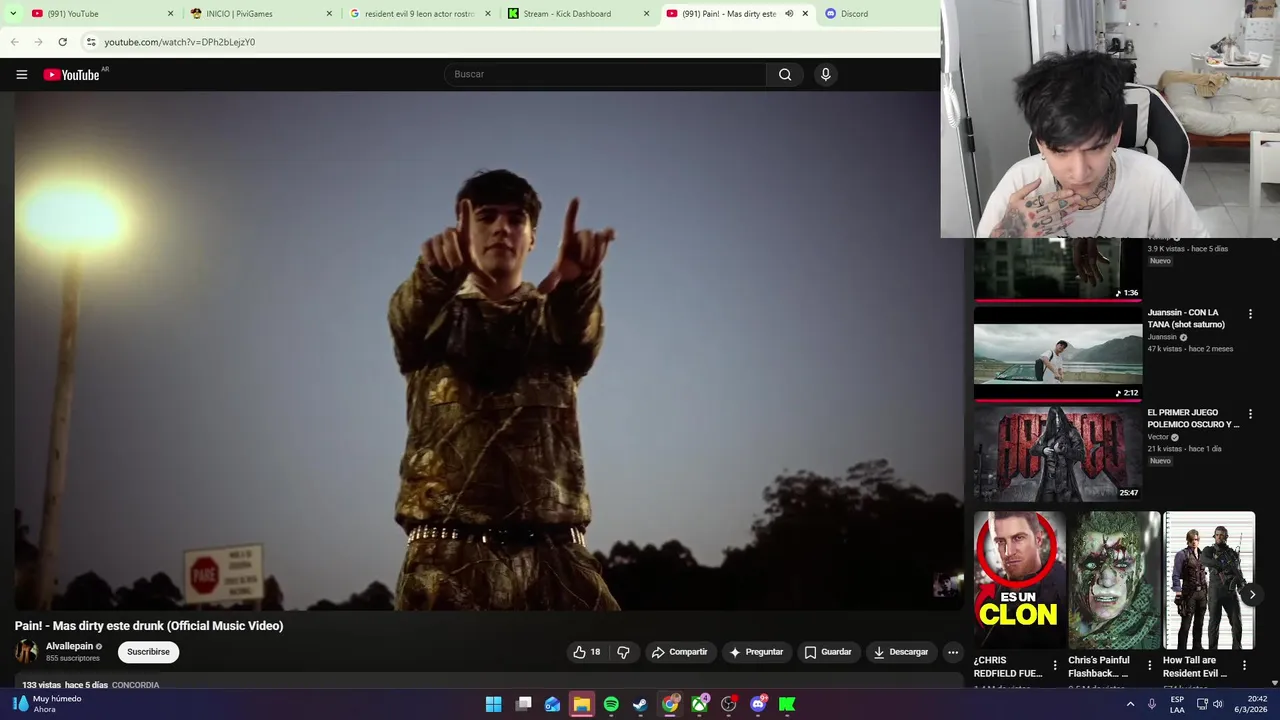
Task: View site information icon in address bar
Action: pos(91,42)
